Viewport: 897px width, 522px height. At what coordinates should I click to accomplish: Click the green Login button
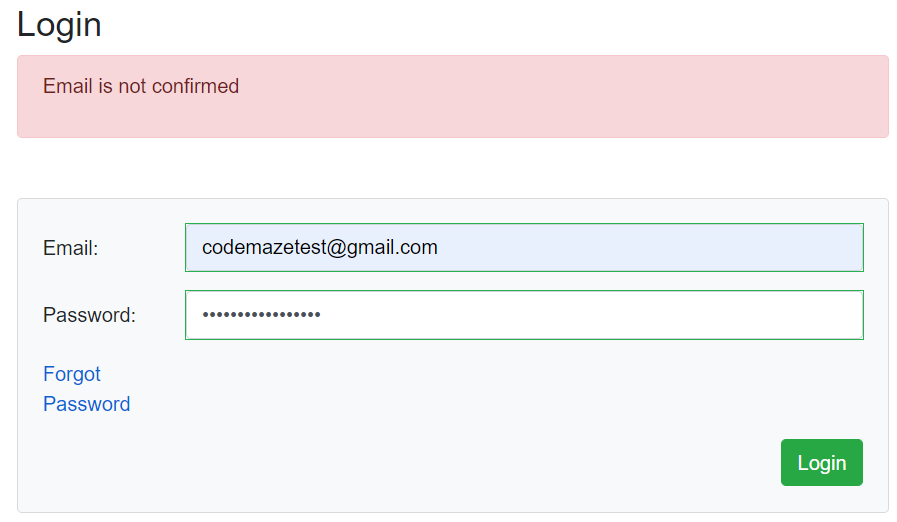pos(821,463)
